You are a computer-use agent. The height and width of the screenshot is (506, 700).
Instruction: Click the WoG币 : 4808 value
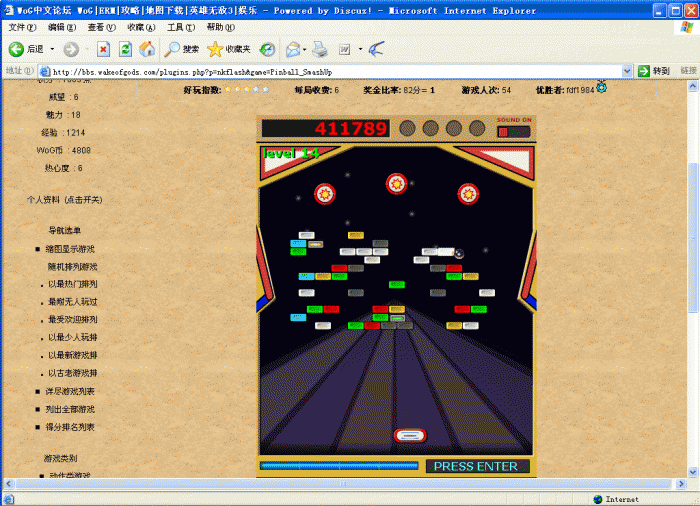click(x=64, y=151)
